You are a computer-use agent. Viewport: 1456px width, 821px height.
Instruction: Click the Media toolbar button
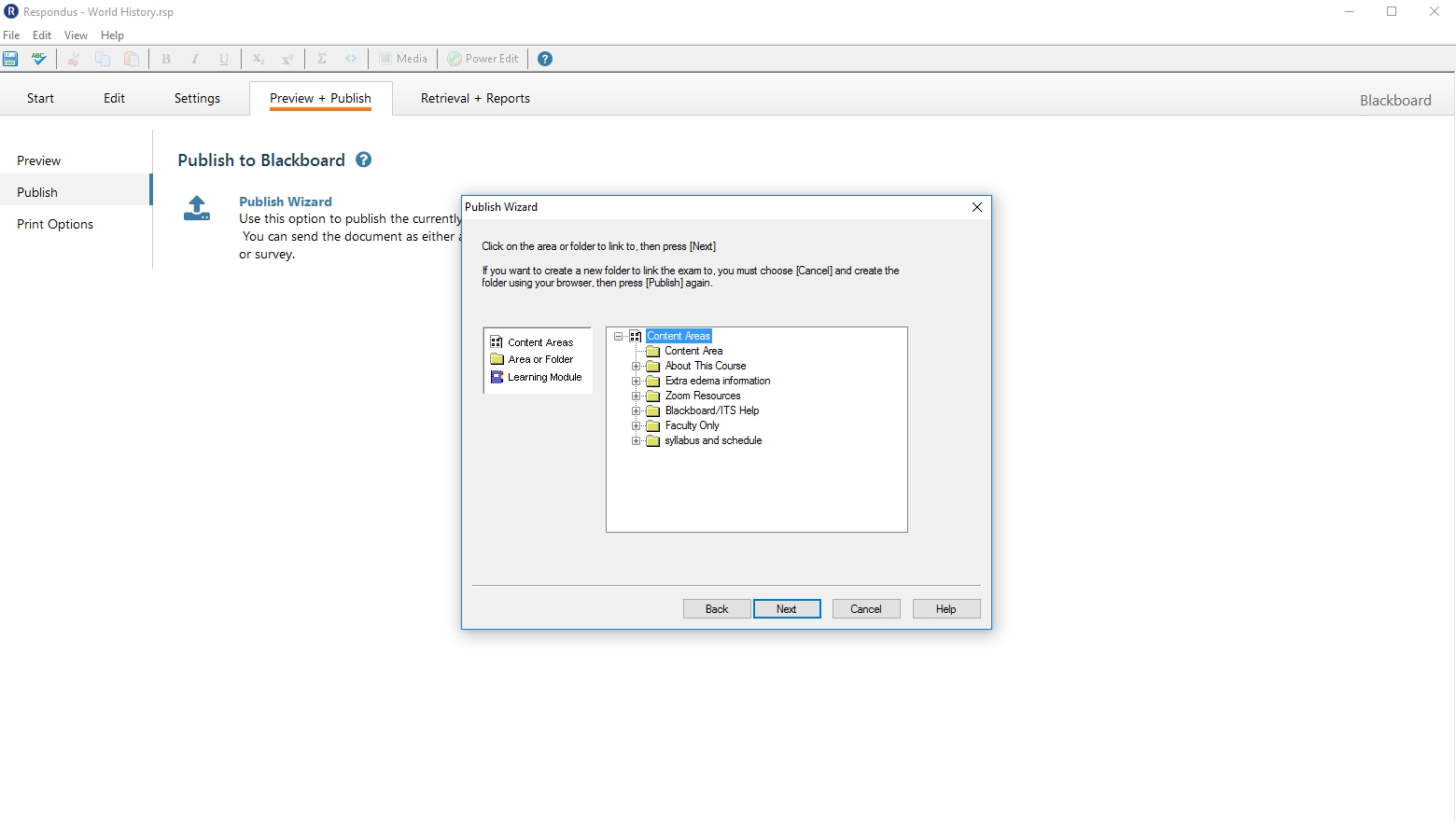403,59
